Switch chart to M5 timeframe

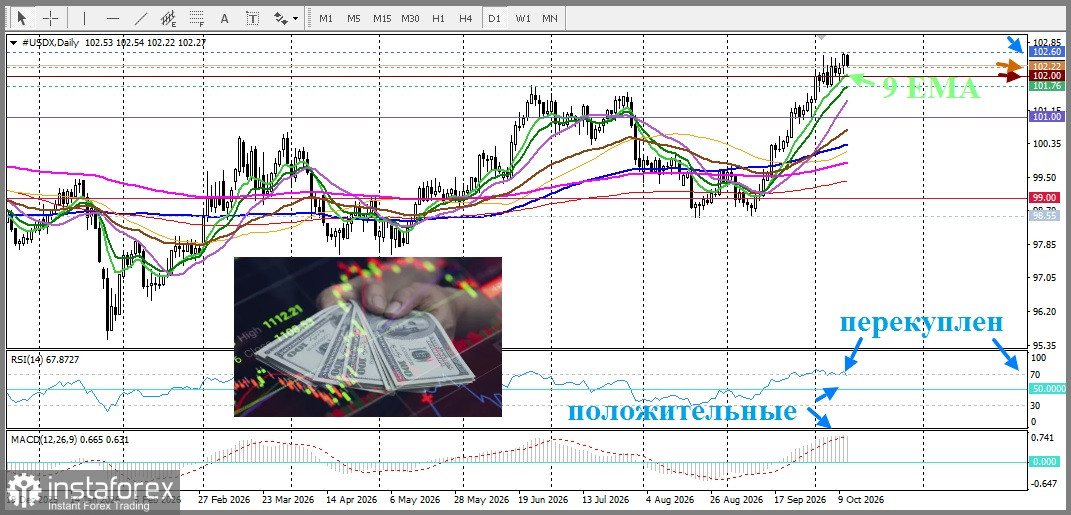[354, 18]
